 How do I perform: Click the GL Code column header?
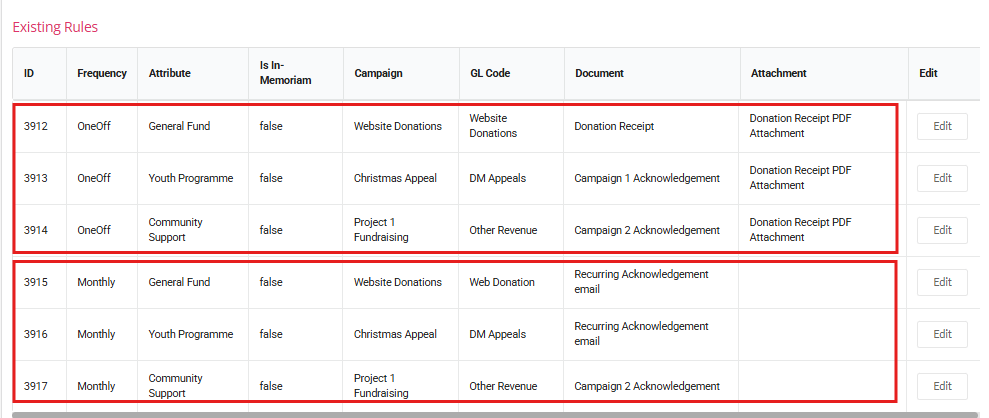(x=490, y=73)
